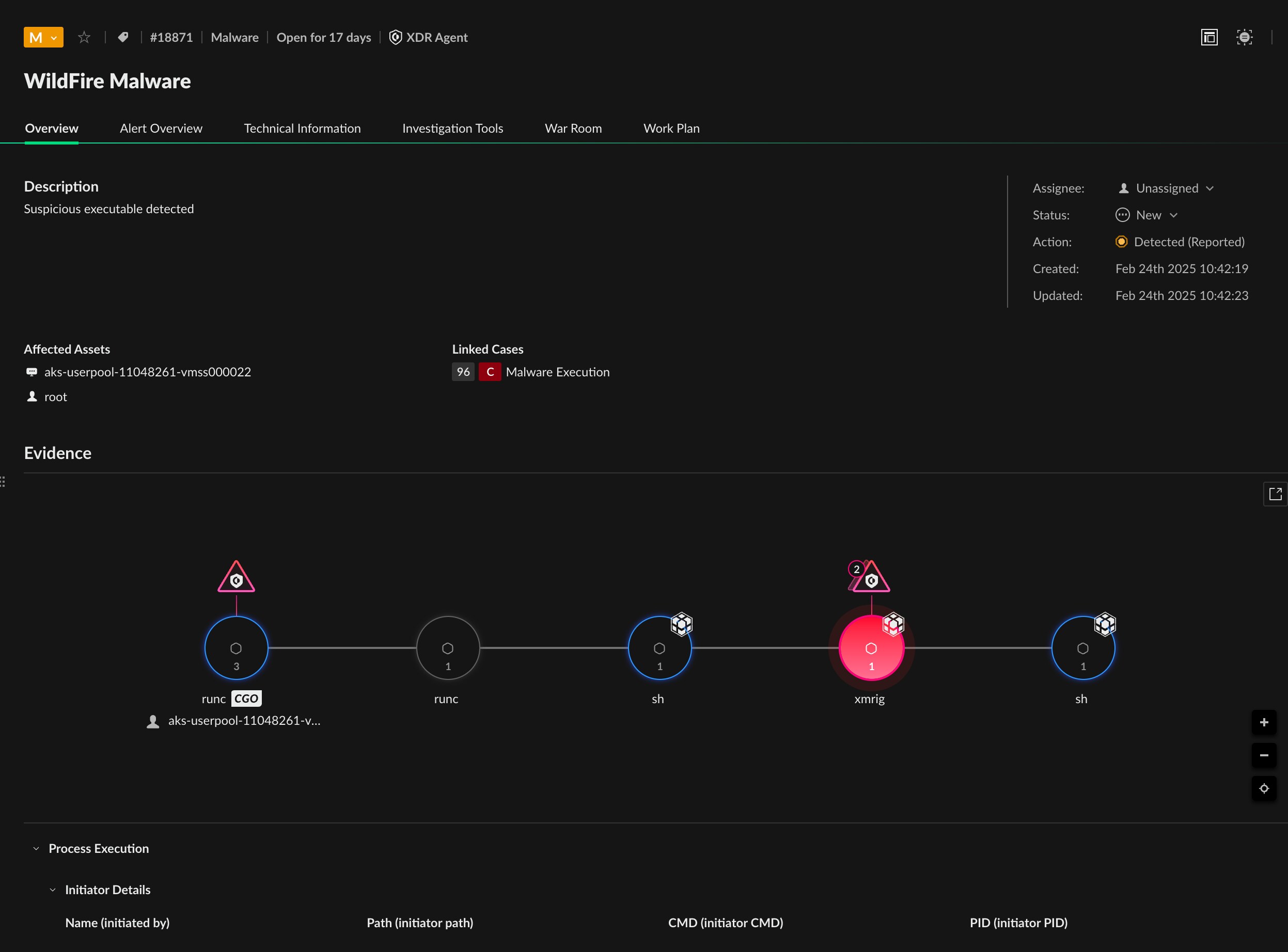
Task: Collapse the Initiator Details section
Action: click(x=53, y=890)
